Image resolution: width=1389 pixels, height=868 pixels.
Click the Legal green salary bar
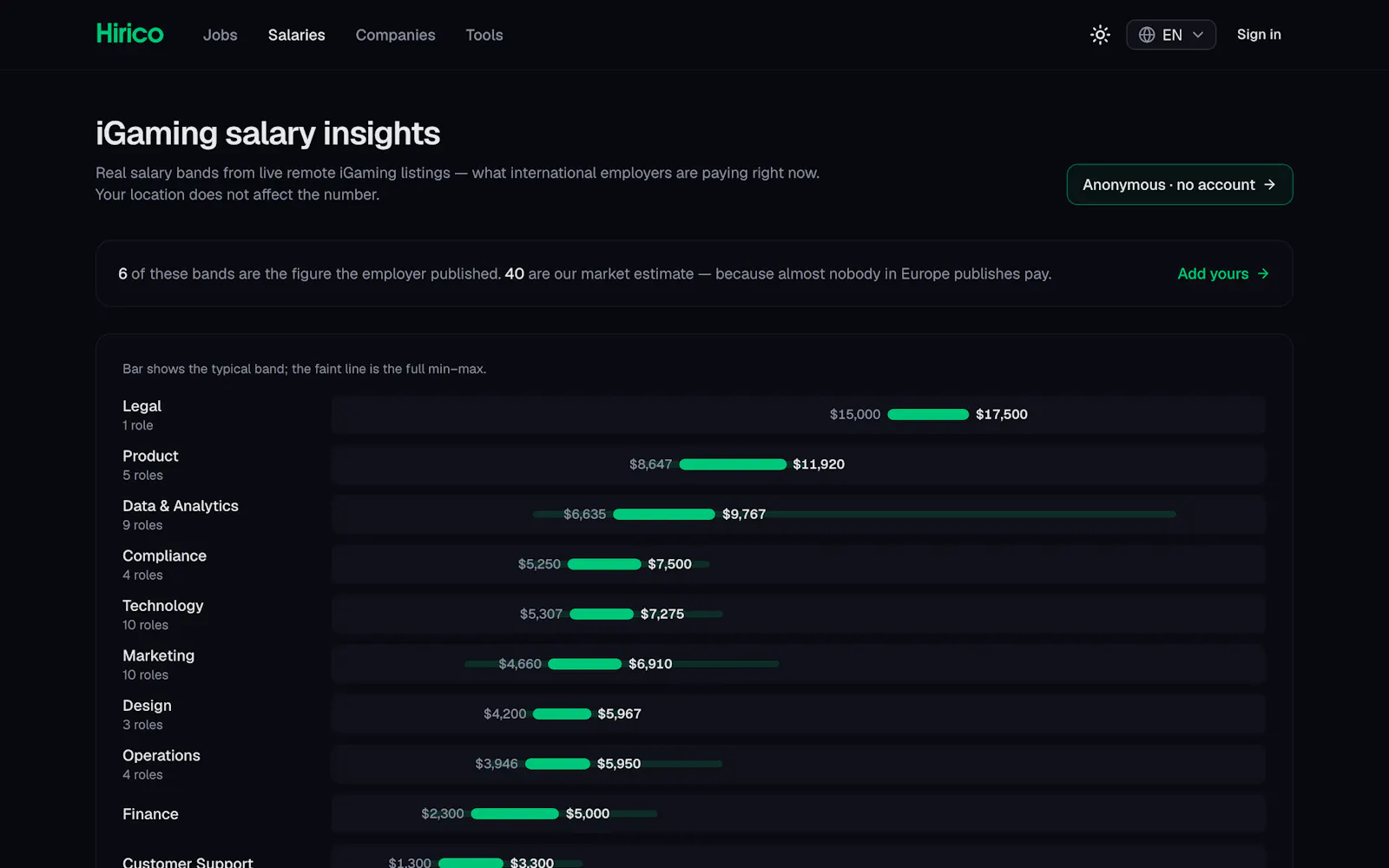(x=928, y=415)
